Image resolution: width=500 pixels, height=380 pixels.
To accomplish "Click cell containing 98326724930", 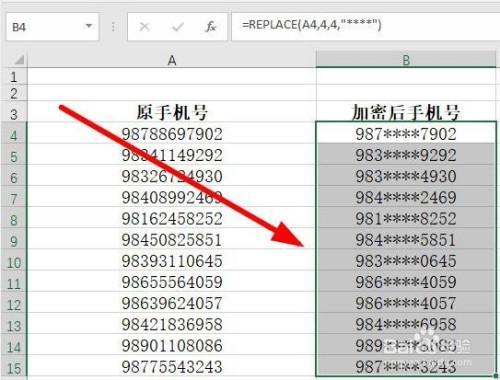I will pyautogui.click(x=172, y=176).
